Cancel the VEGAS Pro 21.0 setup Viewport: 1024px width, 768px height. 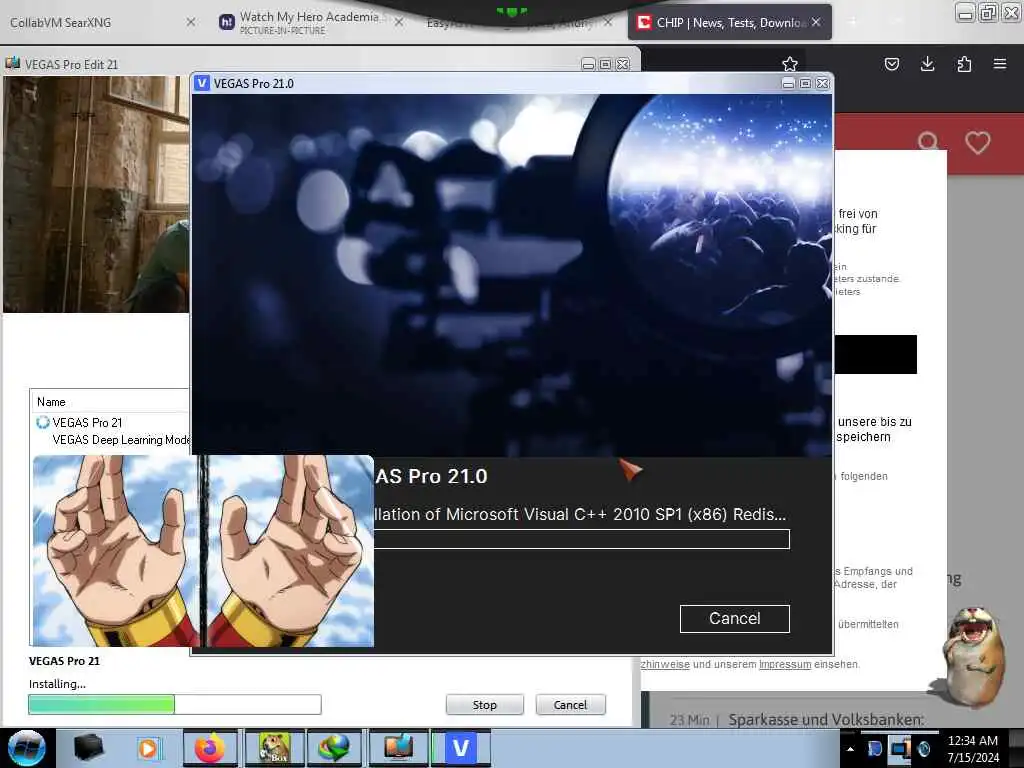tap(734, 618)
